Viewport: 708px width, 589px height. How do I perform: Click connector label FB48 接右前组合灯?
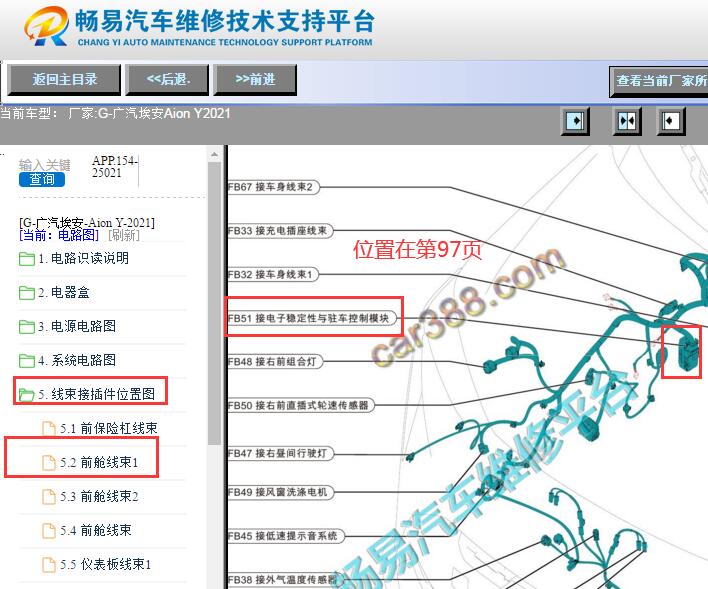pyautogui.click(x=275, y=362)
